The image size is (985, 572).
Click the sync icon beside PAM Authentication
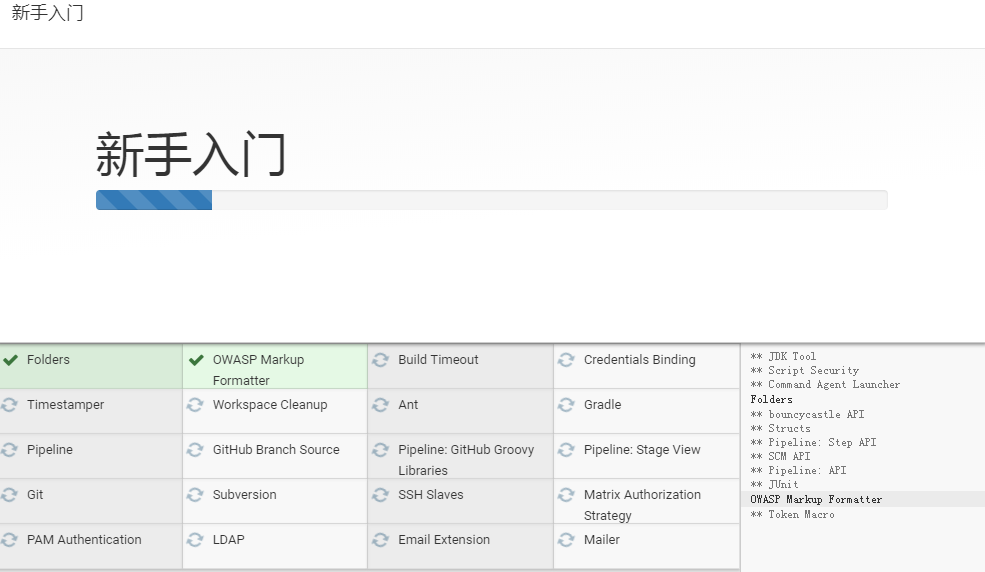pos(9,540)
